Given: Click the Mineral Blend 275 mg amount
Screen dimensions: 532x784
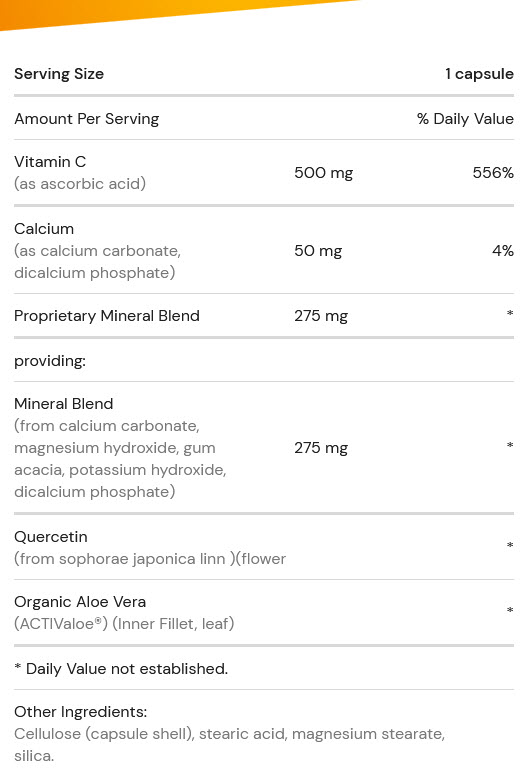Looking at the screenshot, I should (321, 448).
